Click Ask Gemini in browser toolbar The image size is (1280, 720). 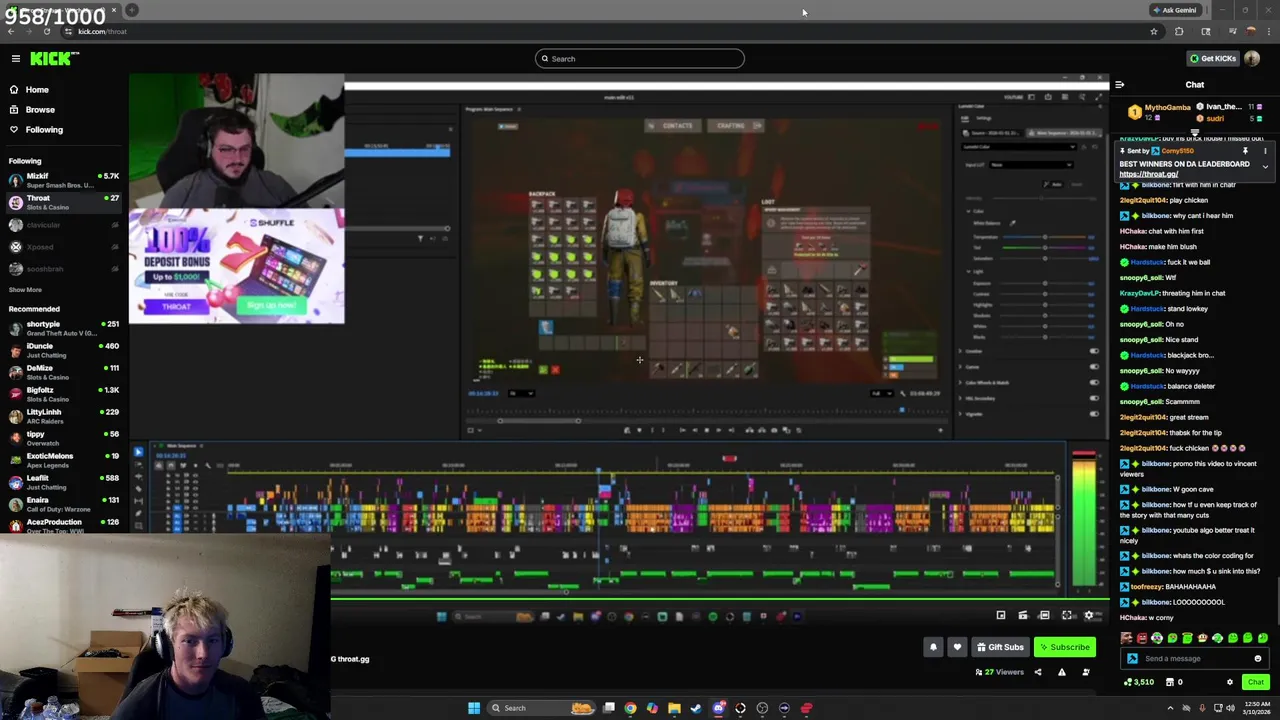(x=1175, y=10)
